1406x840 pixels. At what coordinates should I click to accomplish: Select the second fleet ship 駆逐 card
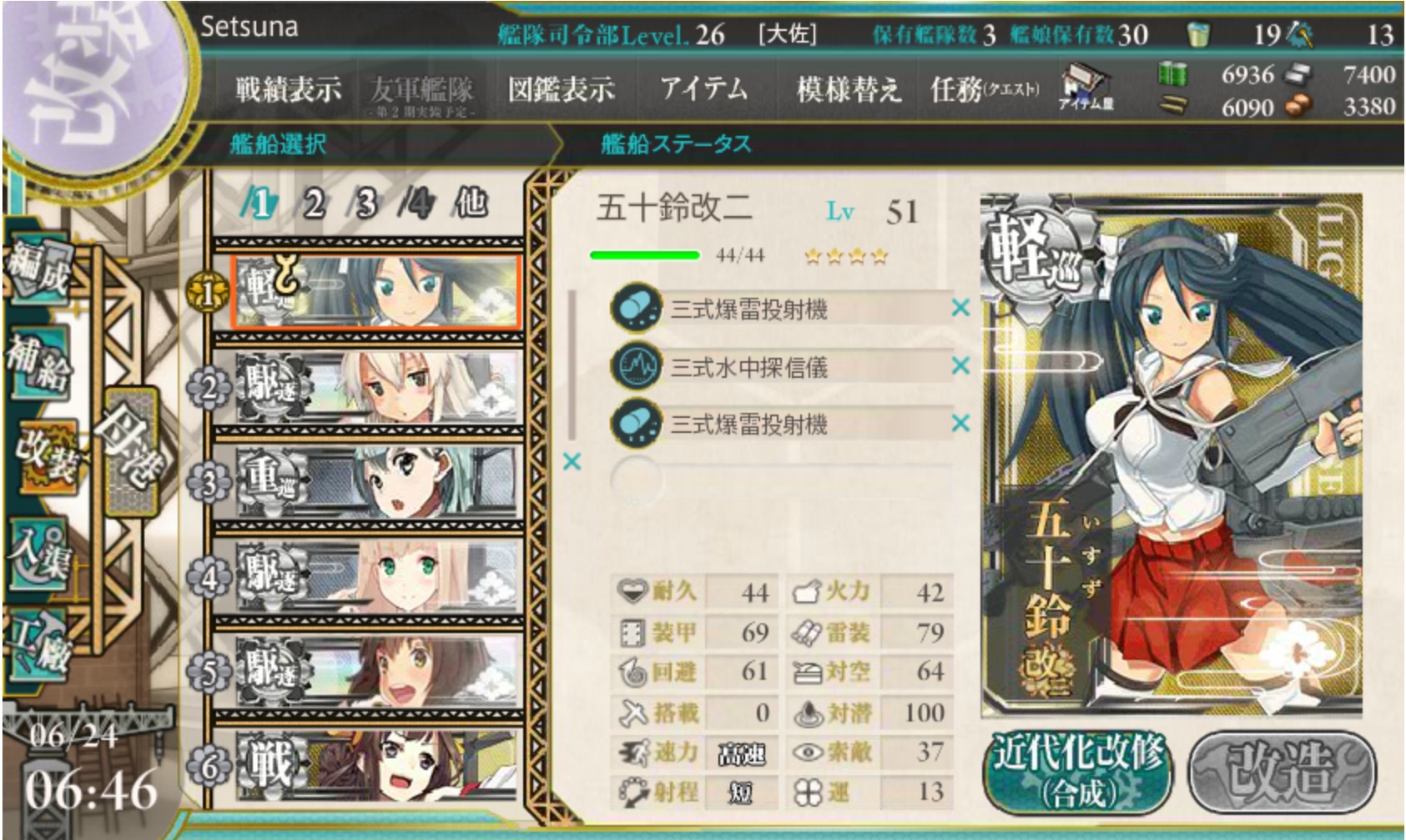coord(375,387)
